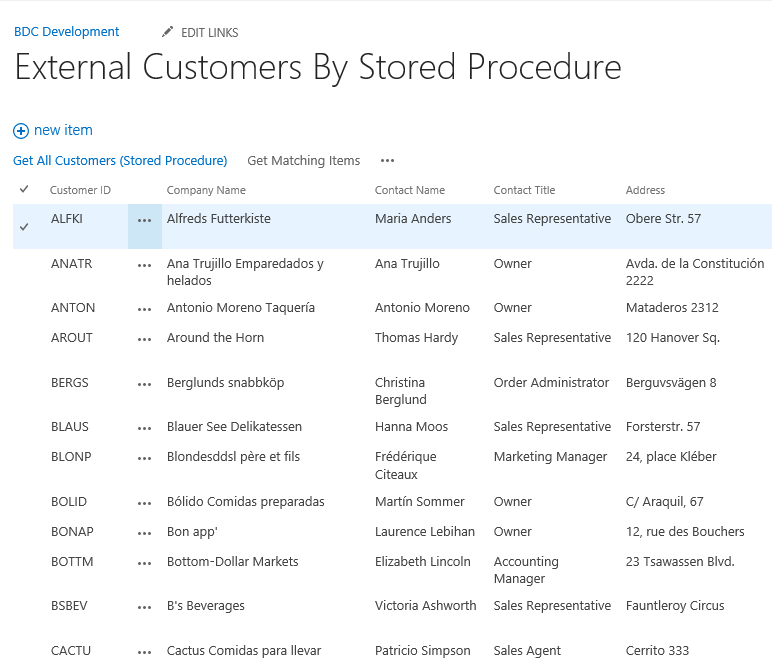This screenshot has width=772, height=667.
Task: Open the ellipsis menu for Bottom-Dollar Markets
Action: tap(145, 563)
